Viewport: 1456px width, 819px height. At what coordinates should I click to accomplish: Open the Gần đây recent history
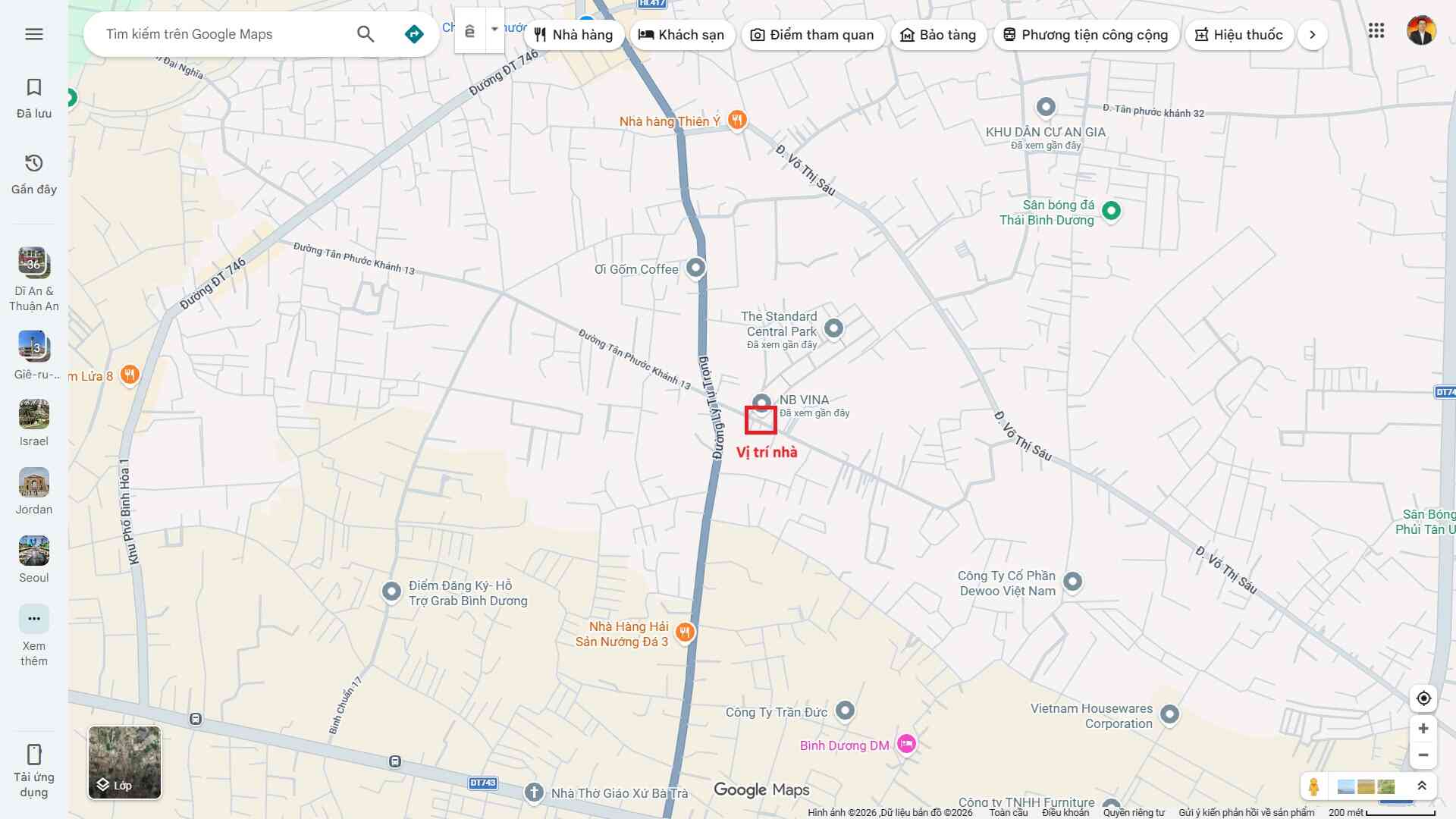pos(34,174)
